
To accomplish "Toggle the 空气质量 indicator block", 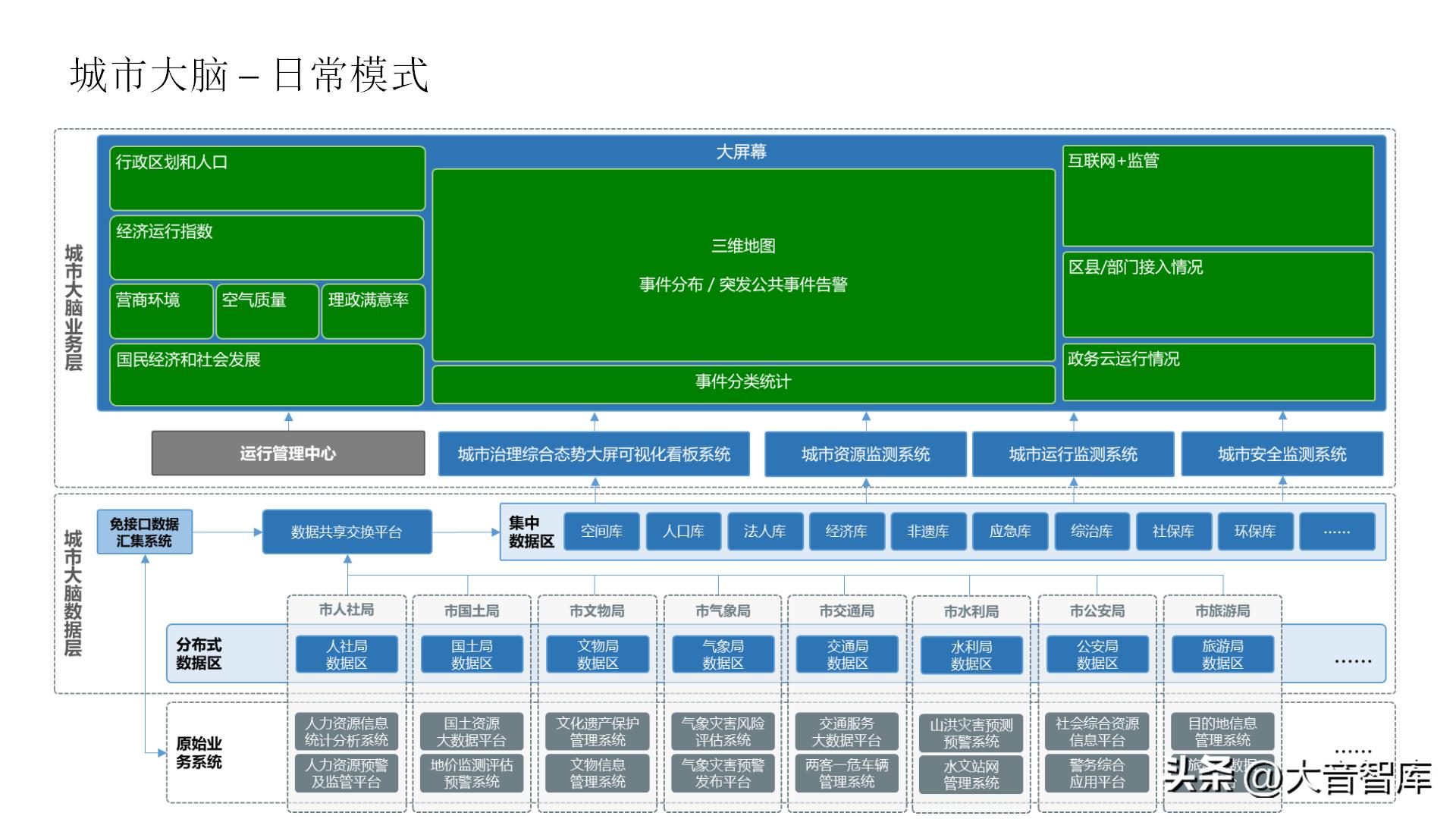I will pyautogui.click(x=267, y=311).
